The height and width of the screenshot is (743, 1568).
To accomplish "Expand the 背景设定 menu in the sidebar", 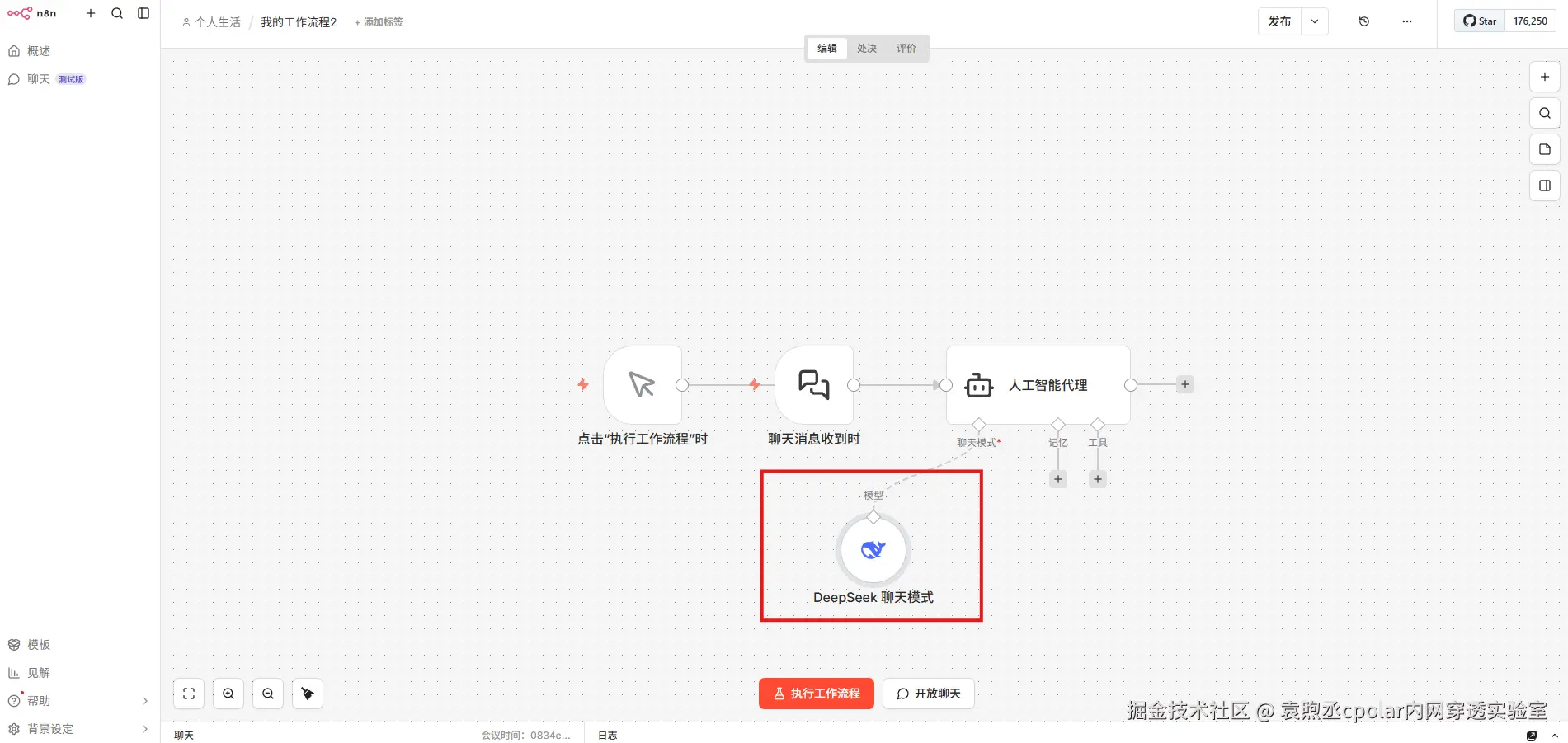I will [x=79, y=729].
